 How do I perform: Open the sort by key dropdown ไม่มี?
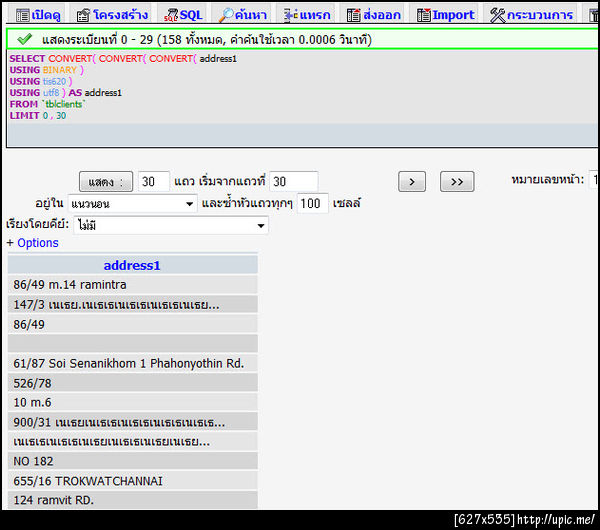(x=171, y=225)
